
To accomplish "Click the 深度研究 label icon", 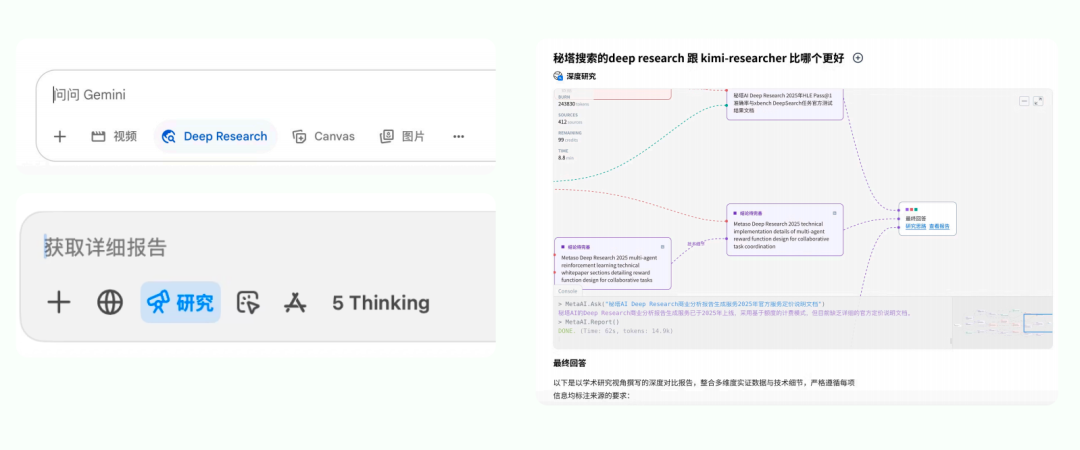I will tap(559, 76).
